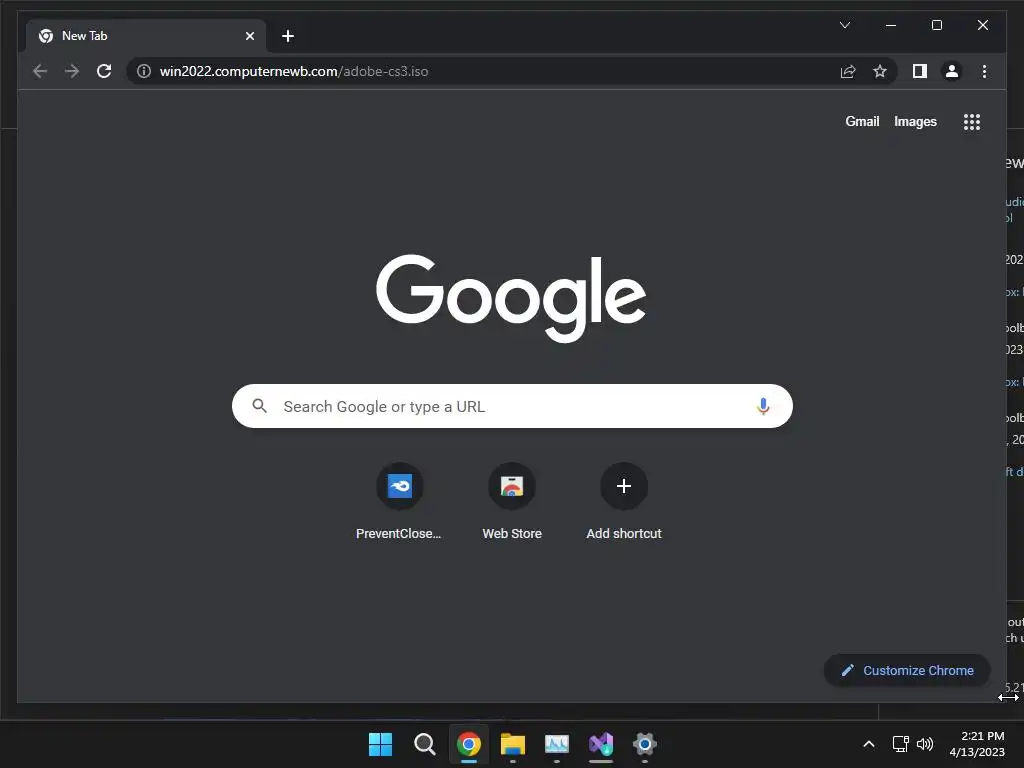Image resolution: width=1024 pixels, height=768 pixels.
Task: Open Gmail link
Action: [x=862, y=121]
